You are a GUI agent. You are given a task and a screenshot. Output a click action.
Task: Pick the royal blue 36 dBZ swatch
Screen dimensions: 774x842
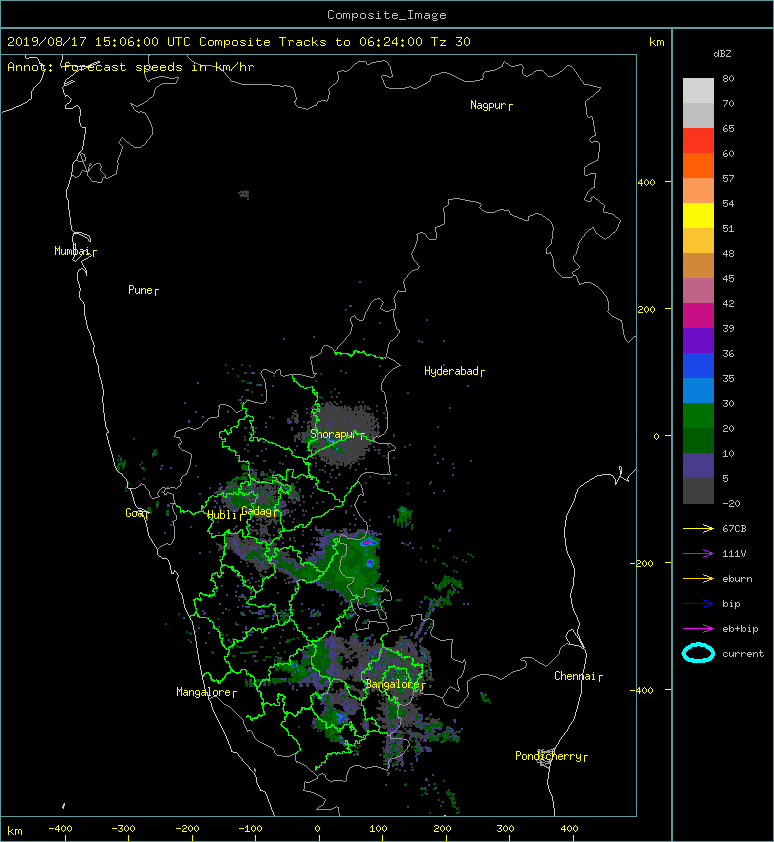point(698,365)
